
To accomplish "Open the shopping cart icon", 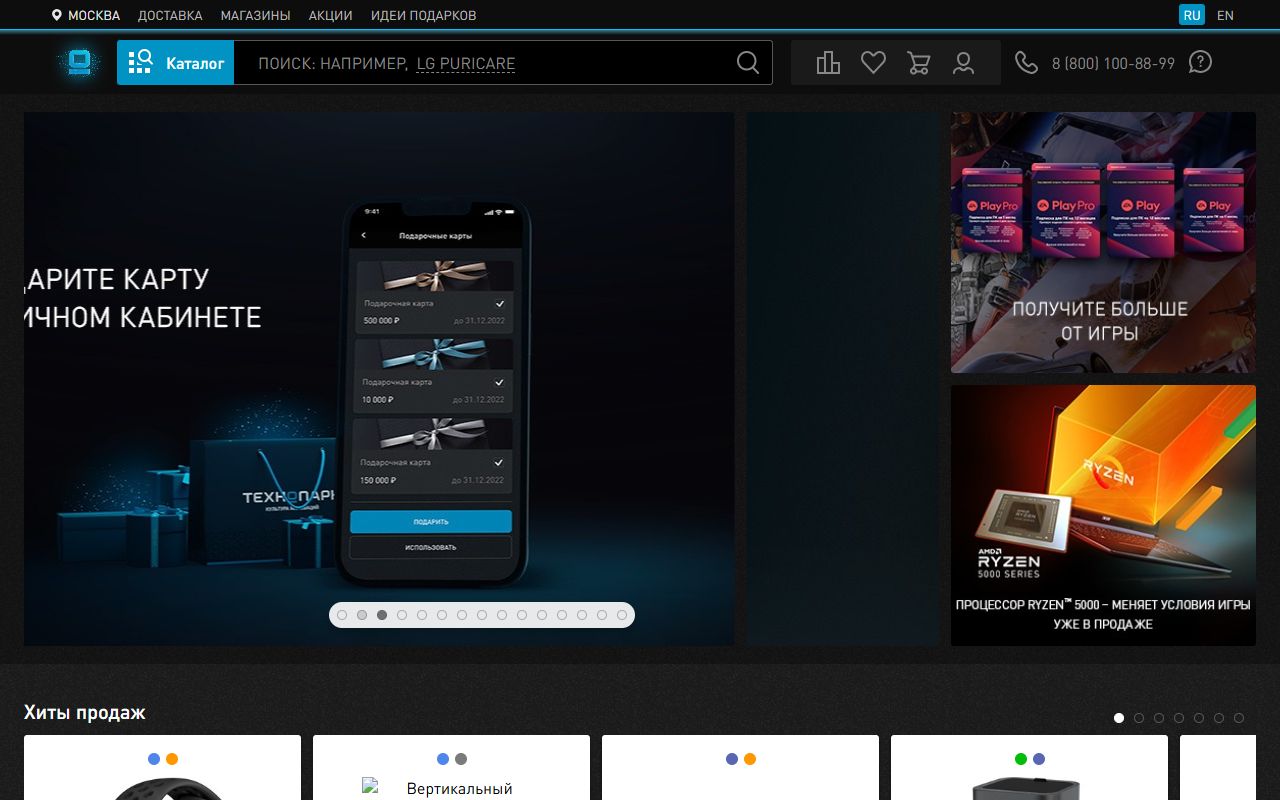I will (x=918, y=63).
